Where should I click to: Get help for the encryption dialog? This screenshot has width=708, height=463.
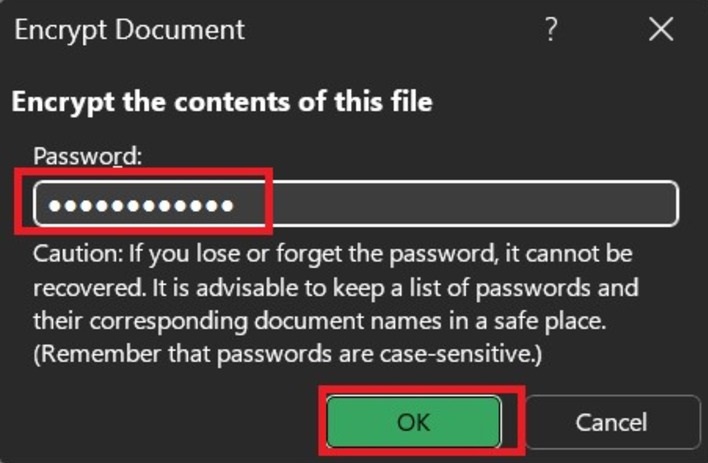coord(551,29)
